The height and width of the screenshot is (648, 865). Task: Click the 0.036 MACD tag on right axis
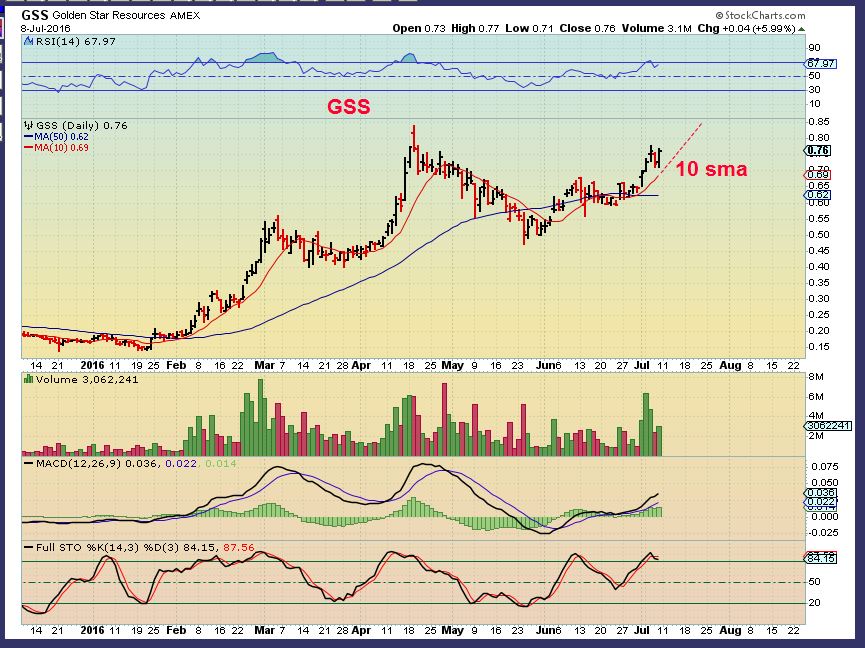[821, 493]
